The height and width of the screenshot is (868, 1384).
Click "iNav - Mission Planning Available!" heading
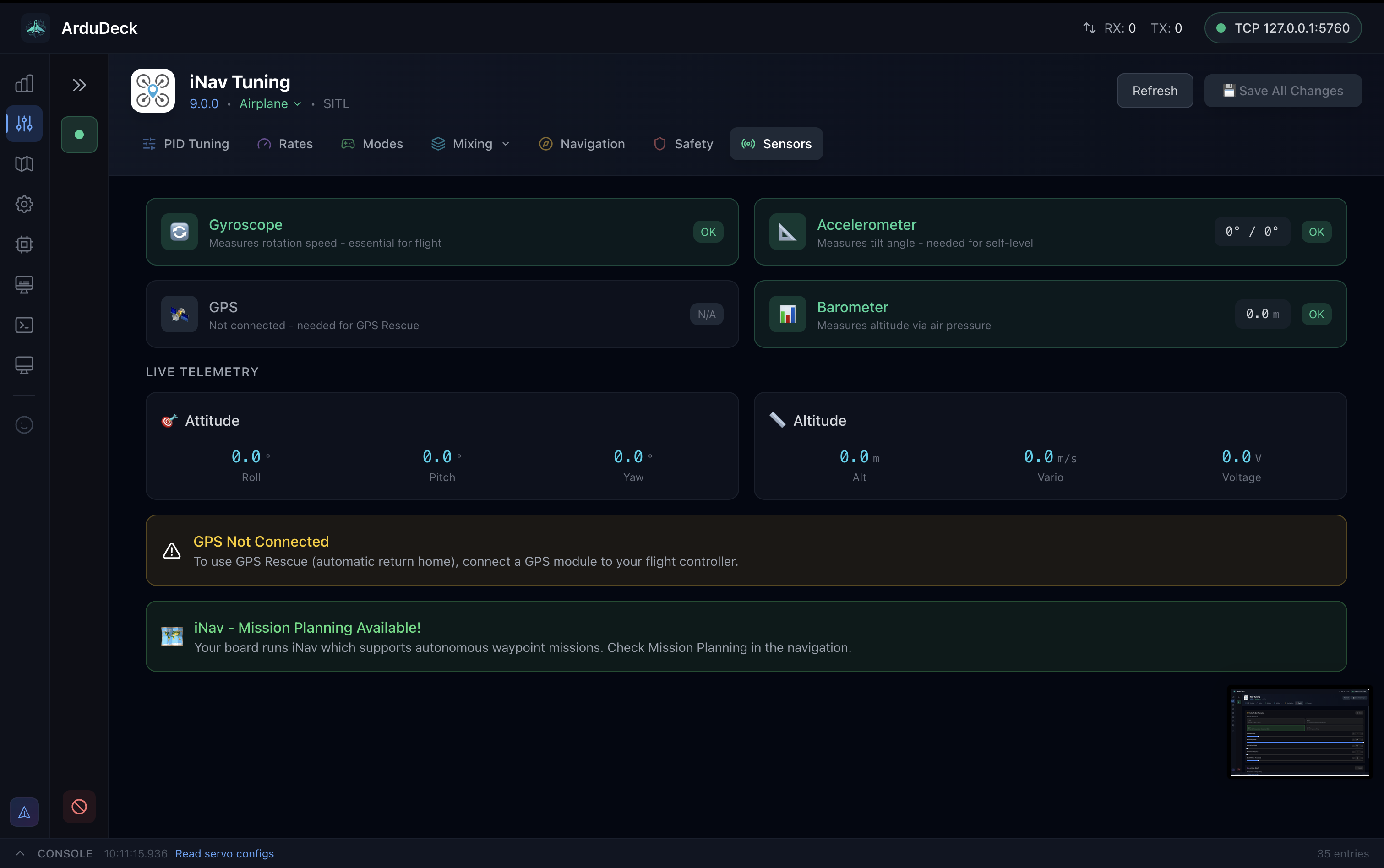pos(307,628)
